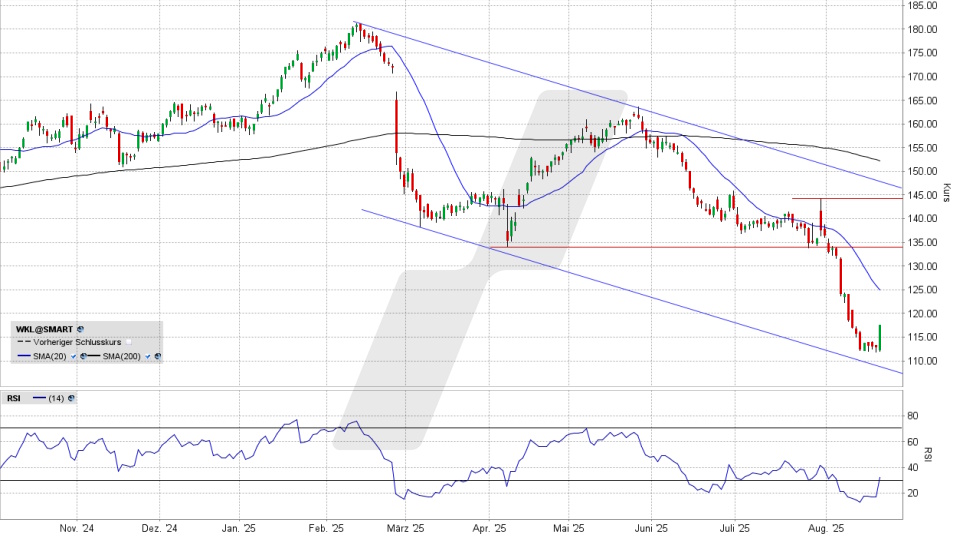960x540 pixels.
Task: Click the Jan. '25 date axis label
Action: click(x=239, y=528)
